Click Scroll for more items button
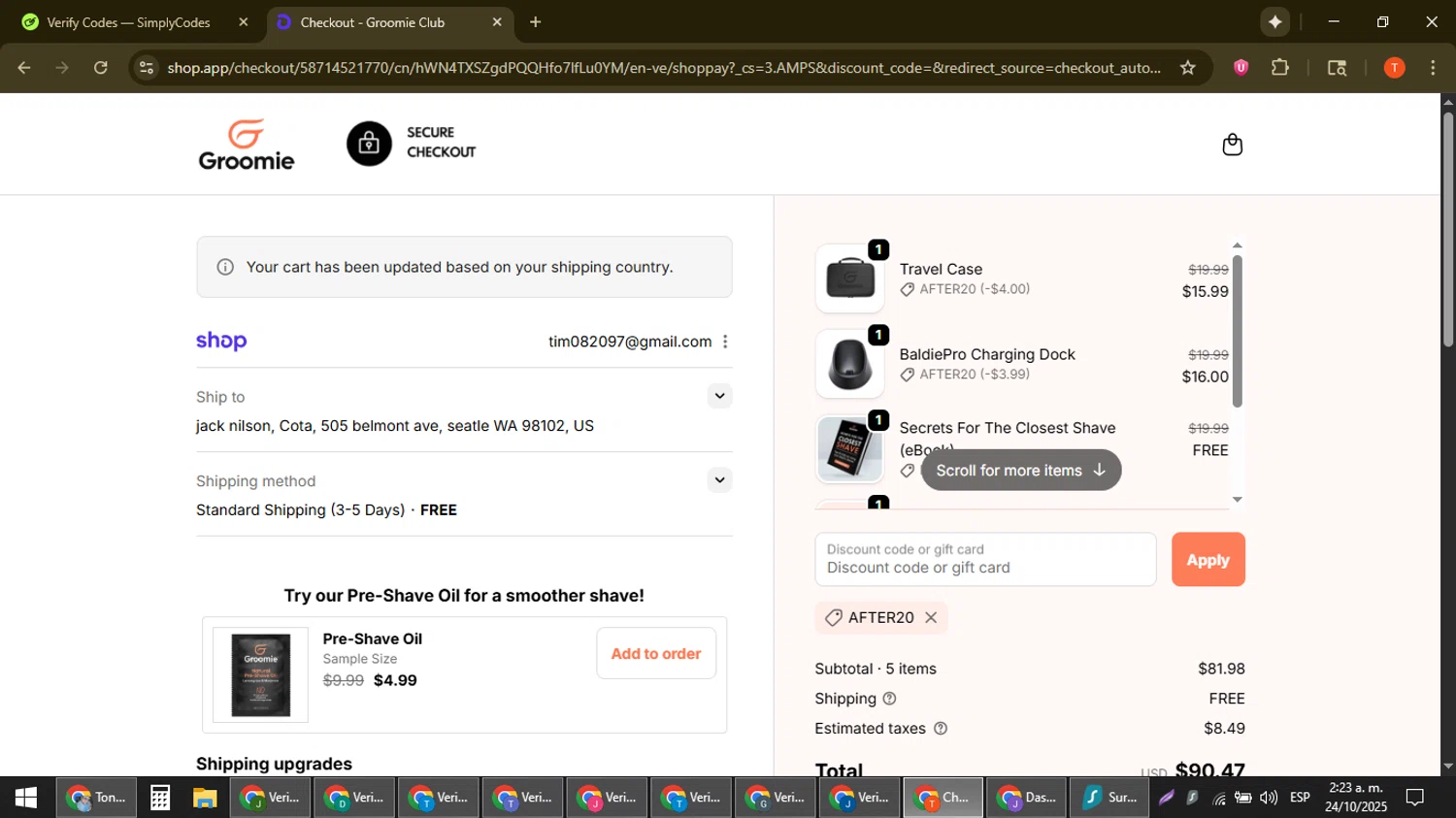Viewport: 1456px width, 818px height. point(1021,471)
